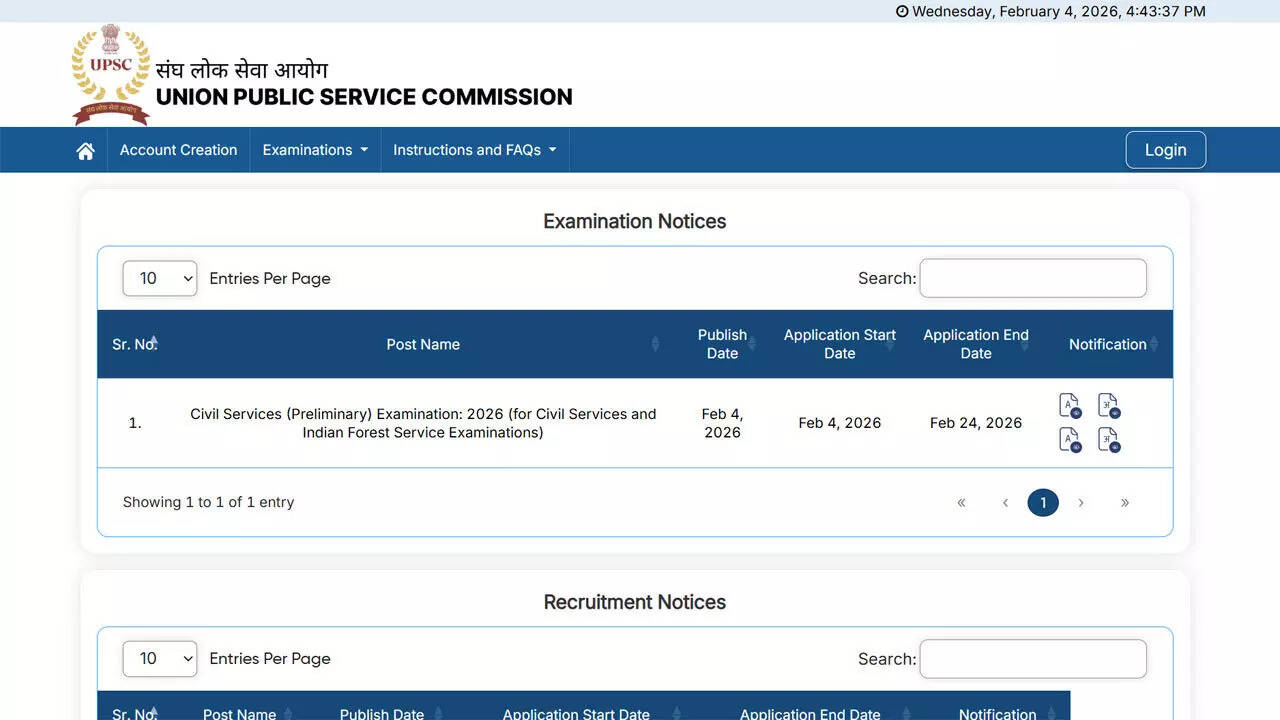Go to the Home page icon
1280x720 pixels.
tap(86, 150)
